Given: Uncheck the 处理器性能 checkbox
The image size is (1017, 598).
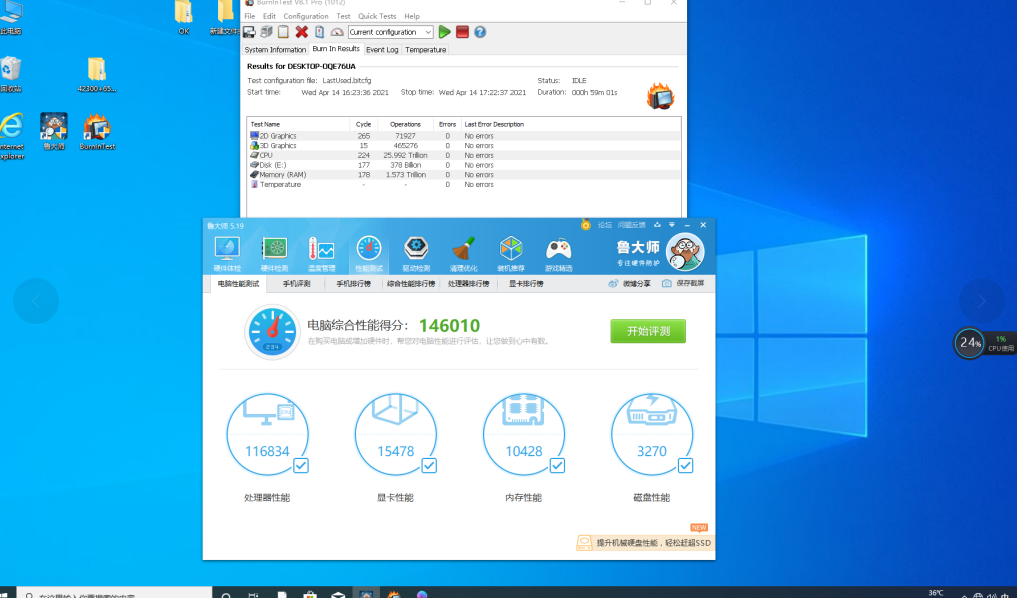Looking at the screenshot, I should coord(301,465).
